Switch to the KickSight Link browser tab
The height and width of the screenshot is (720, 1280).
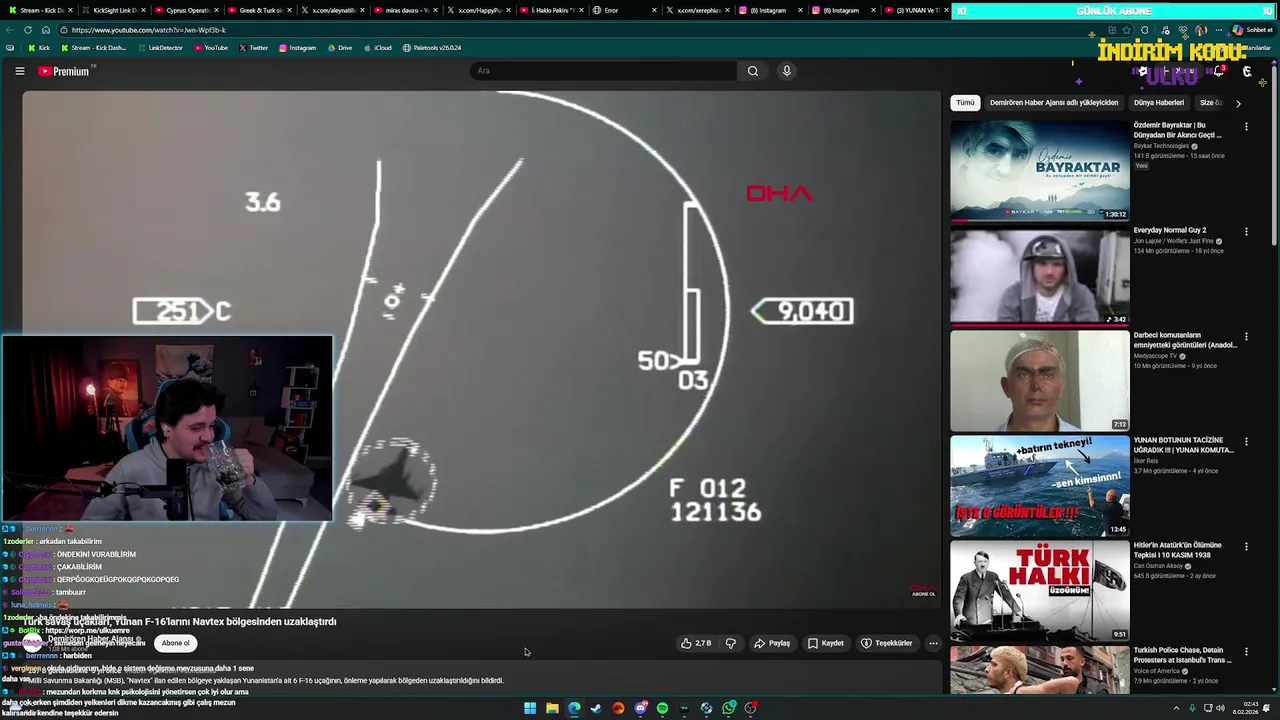coord(114,10)
